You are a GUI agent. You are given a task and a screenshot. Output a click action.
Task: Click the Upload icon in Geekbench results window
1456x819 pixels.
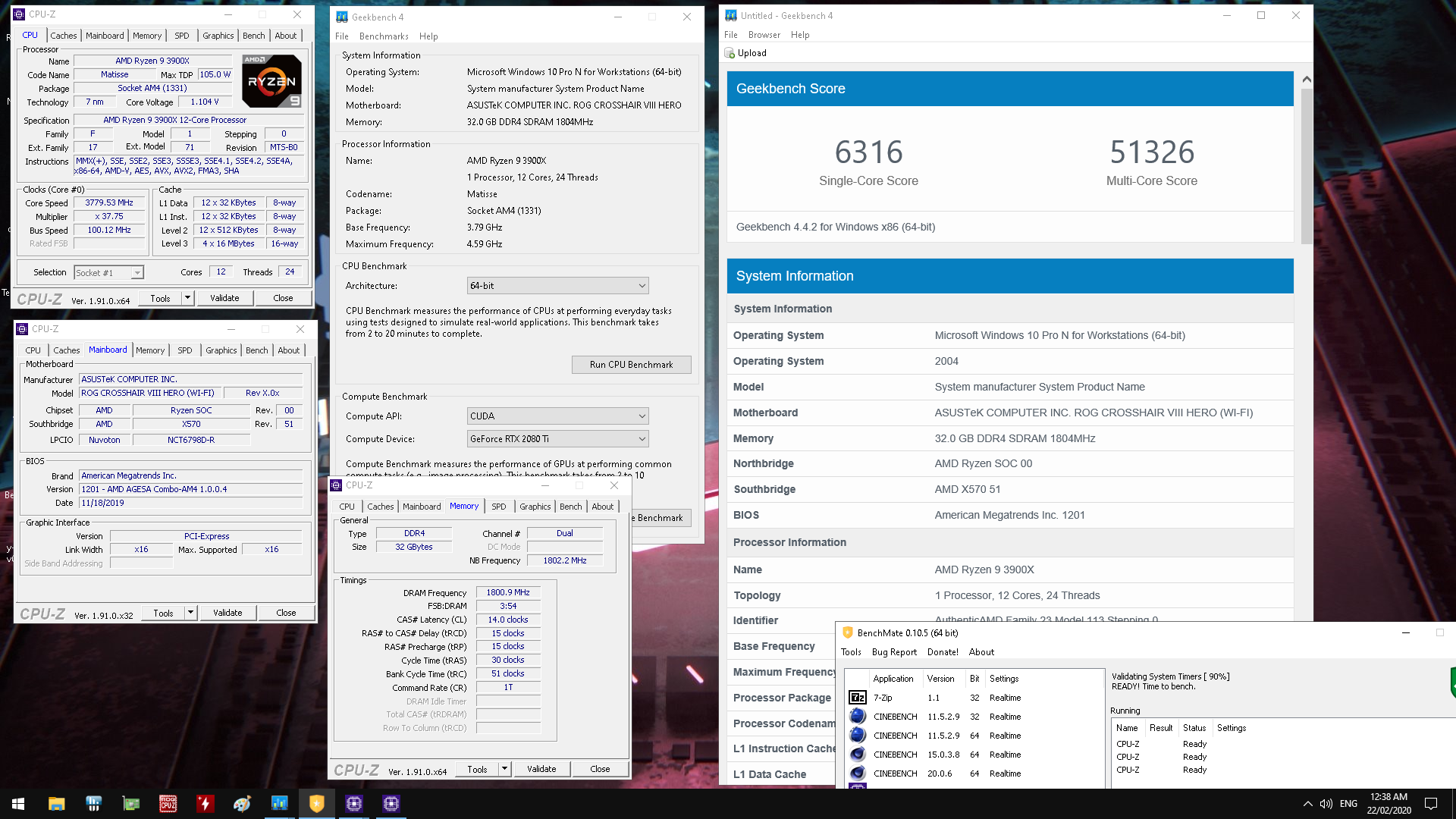[730, 53]
